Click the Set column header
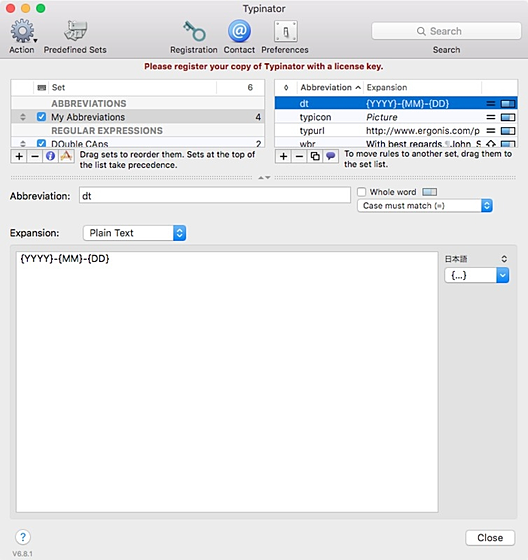 pos(132,88)
